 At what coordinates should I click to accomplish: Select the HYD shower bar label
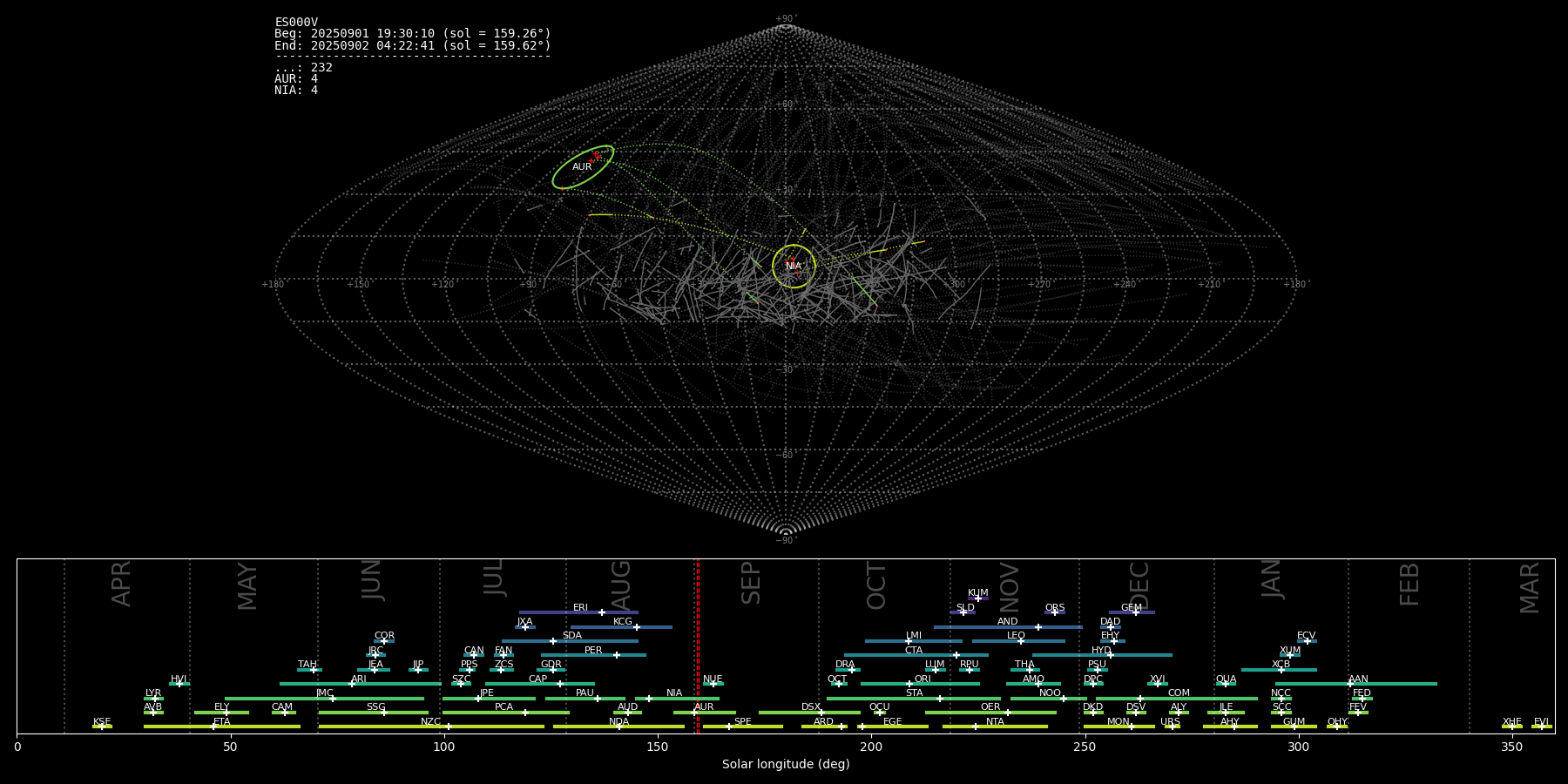1101,651
